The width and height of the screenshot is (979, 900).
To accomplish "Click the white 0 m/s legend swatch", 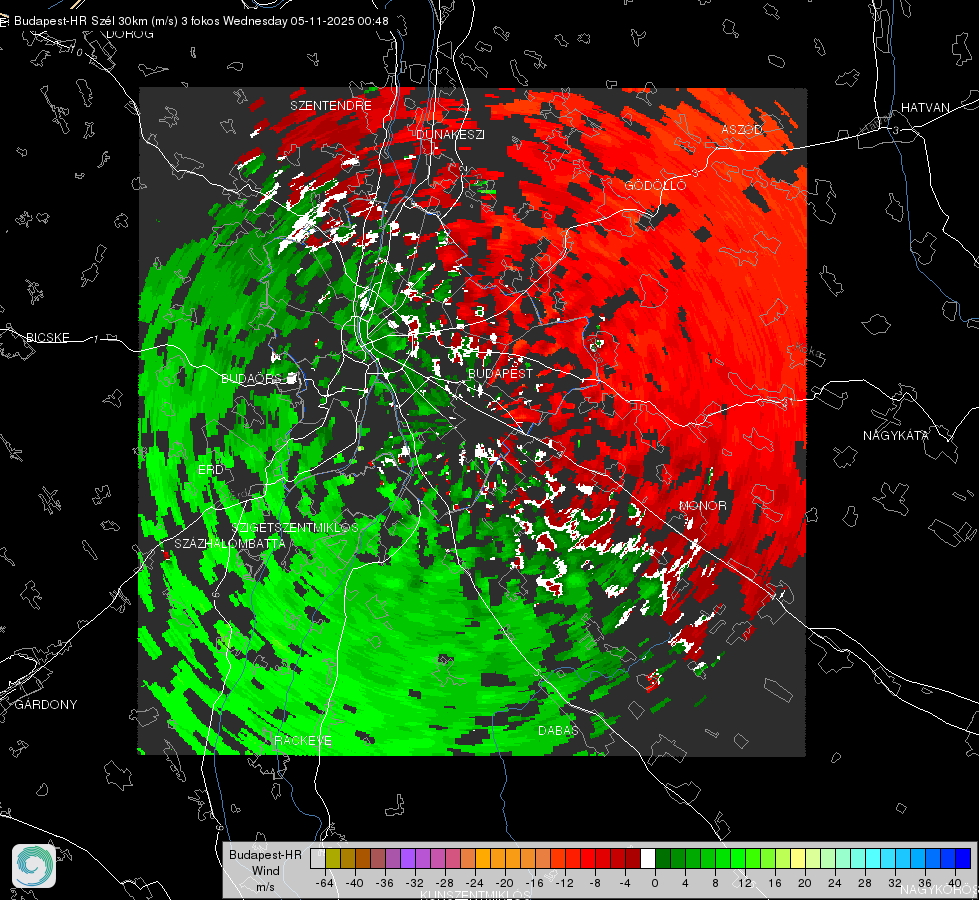I will (648, 859).
